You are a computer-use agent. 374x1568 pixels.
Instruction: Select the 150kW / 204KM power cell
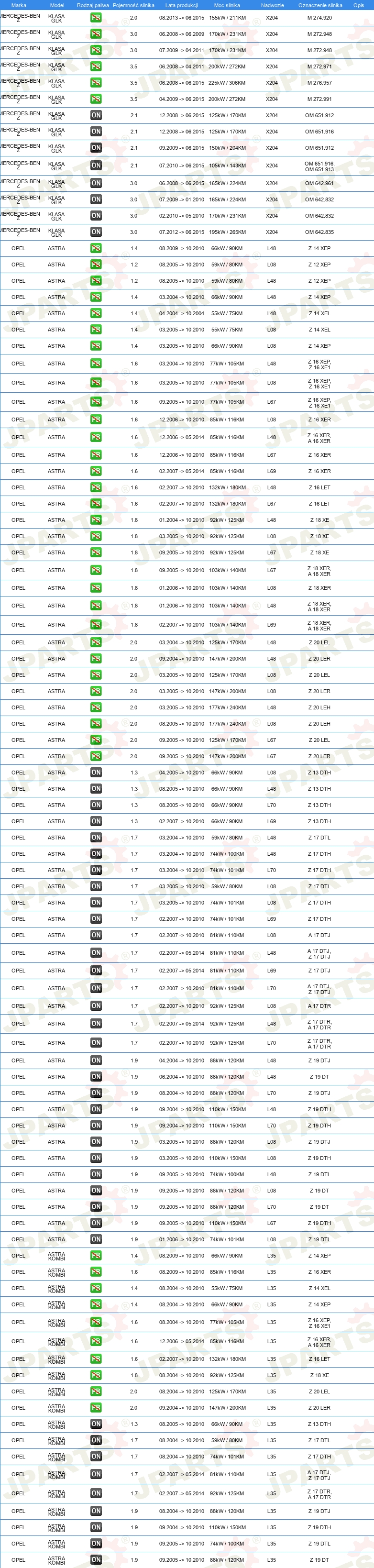pyautogui.click(x=228, y=148)
